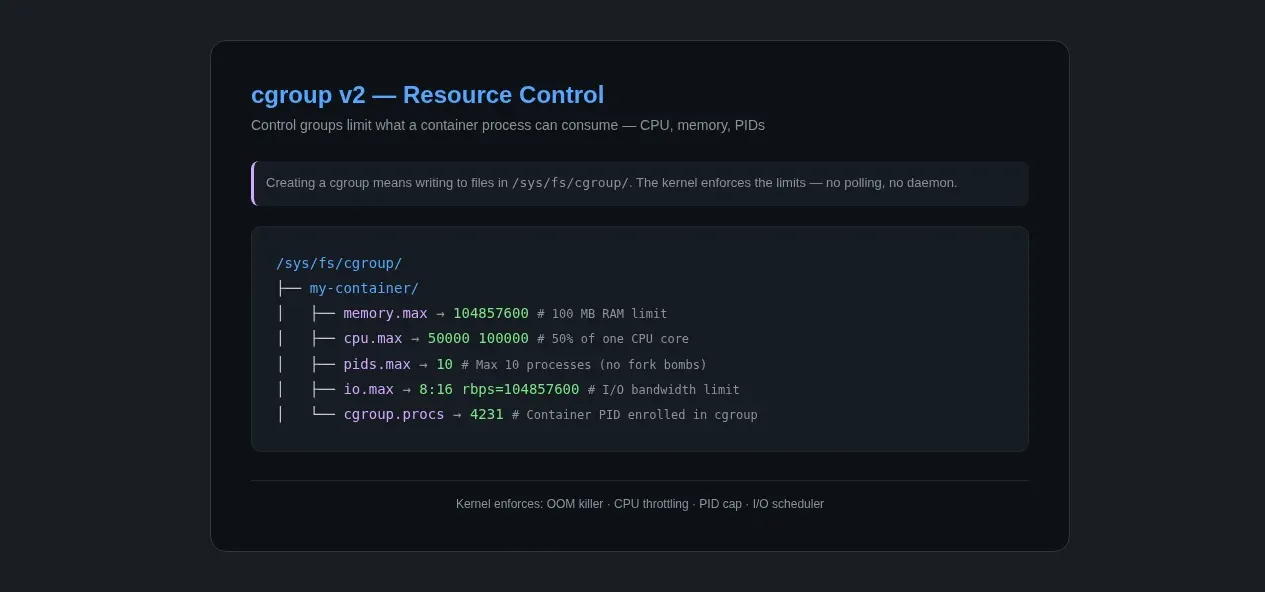The width and height of the screenshot is (1265, 592).
Task: Select the value '50000 100000'
Action: [x=478, y=338]
